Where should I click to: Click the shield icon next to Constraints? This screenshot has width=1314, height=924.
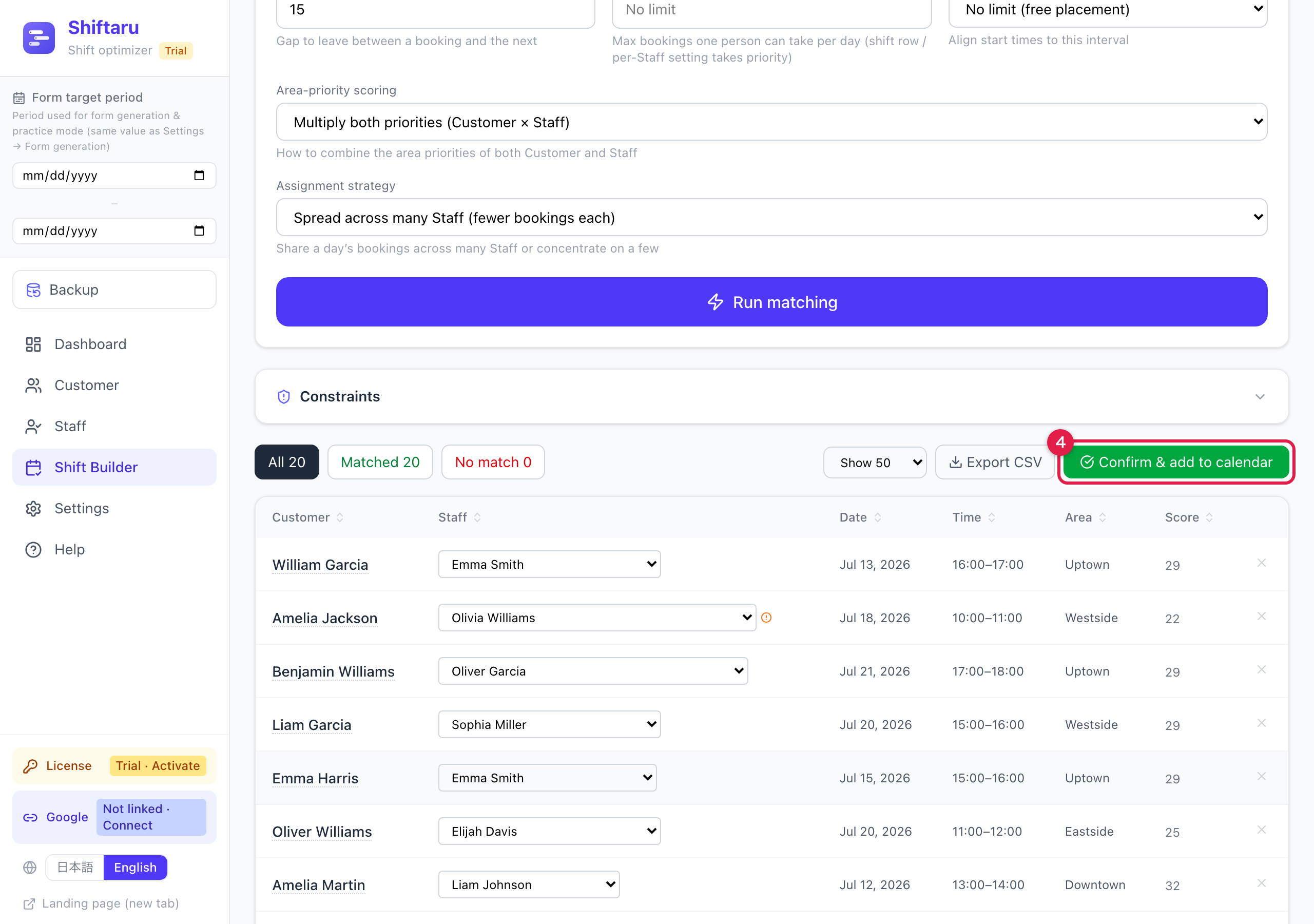(283, 397)
